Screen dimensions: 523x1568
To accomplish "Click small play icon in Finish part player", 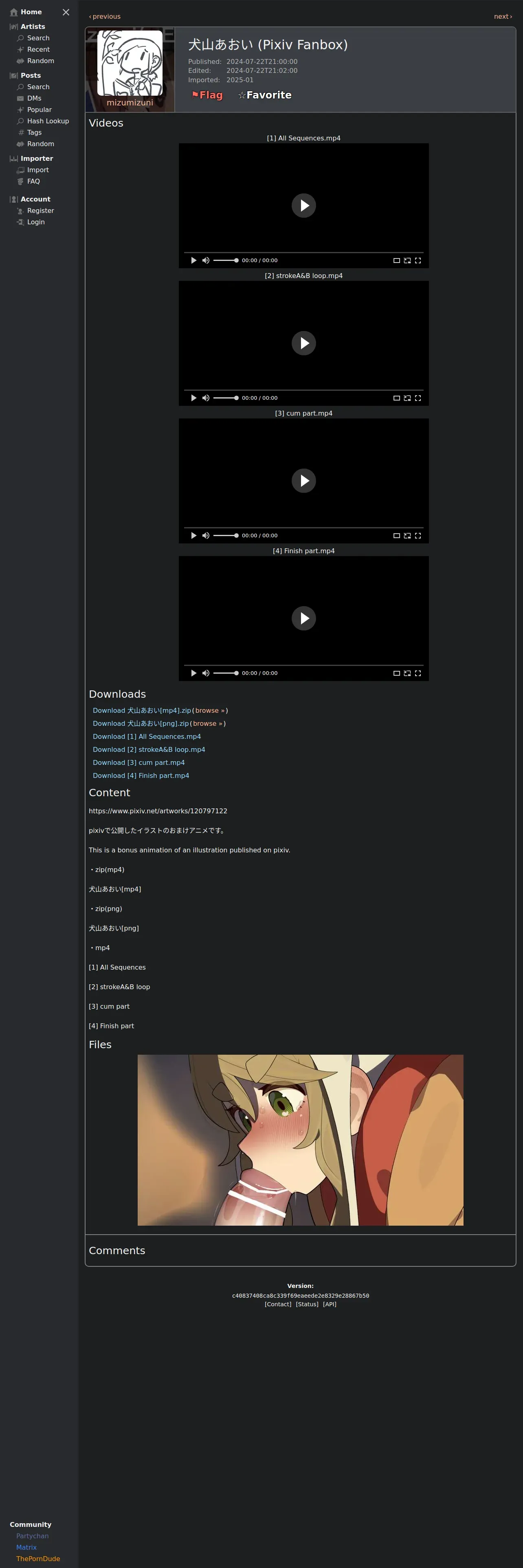I will click(193, 673).
